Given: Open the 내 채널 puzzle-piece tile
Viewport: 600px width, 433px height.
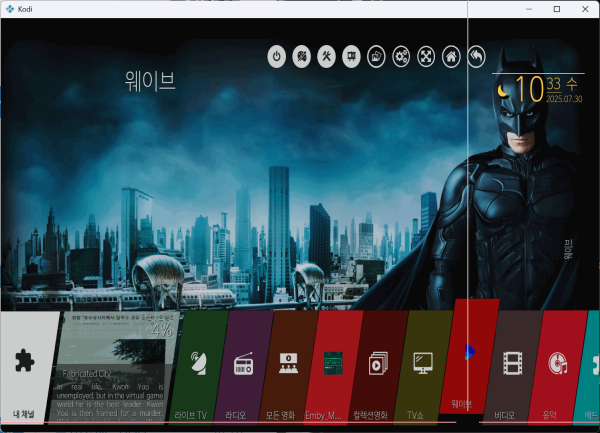Looking at the screenshot, I should click(27, 366).
